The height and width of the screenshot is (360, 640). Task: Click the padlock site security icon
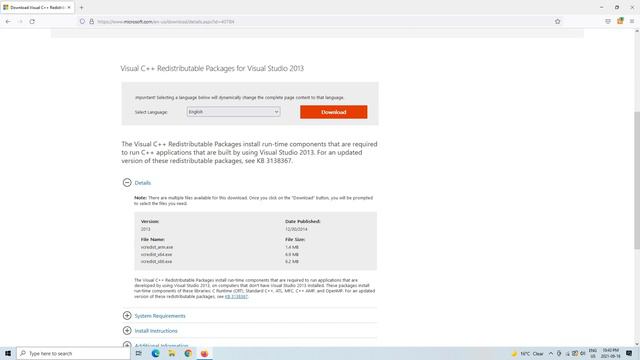(91, 22)
